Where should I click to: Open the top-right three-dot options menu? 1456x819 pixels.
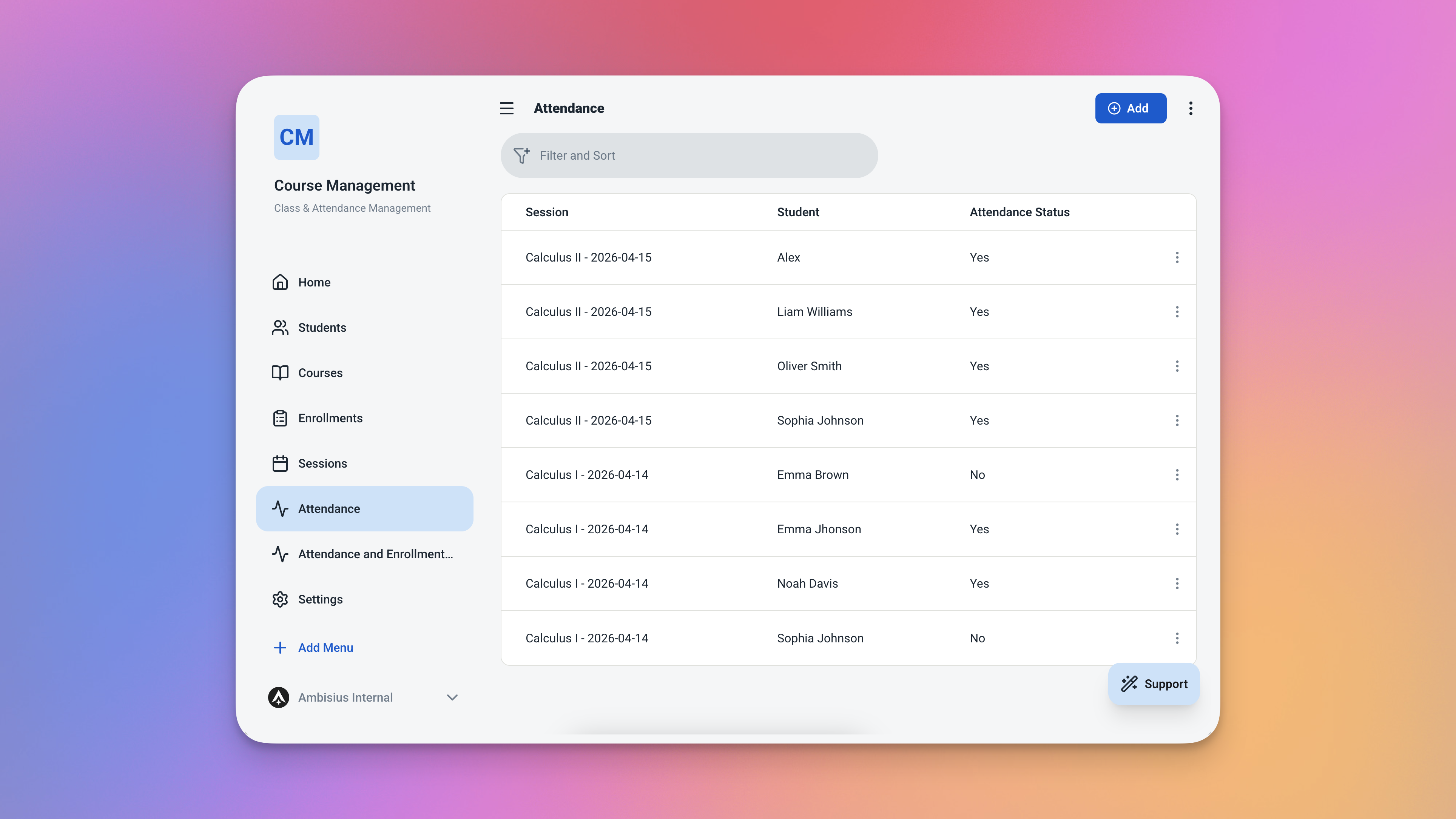pos(1190,108)
